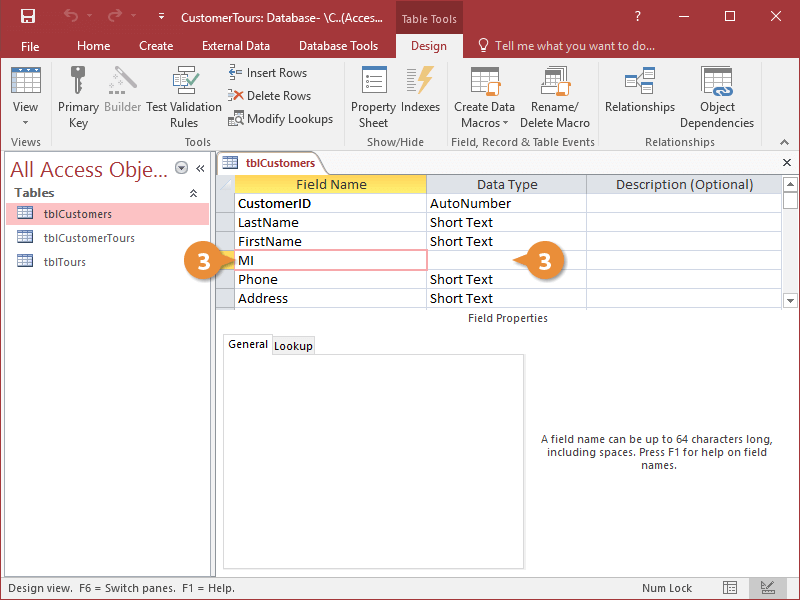Click the empty Data Type cell for MI
Viewport: 800px width, 600px height.
click(507, 260)
